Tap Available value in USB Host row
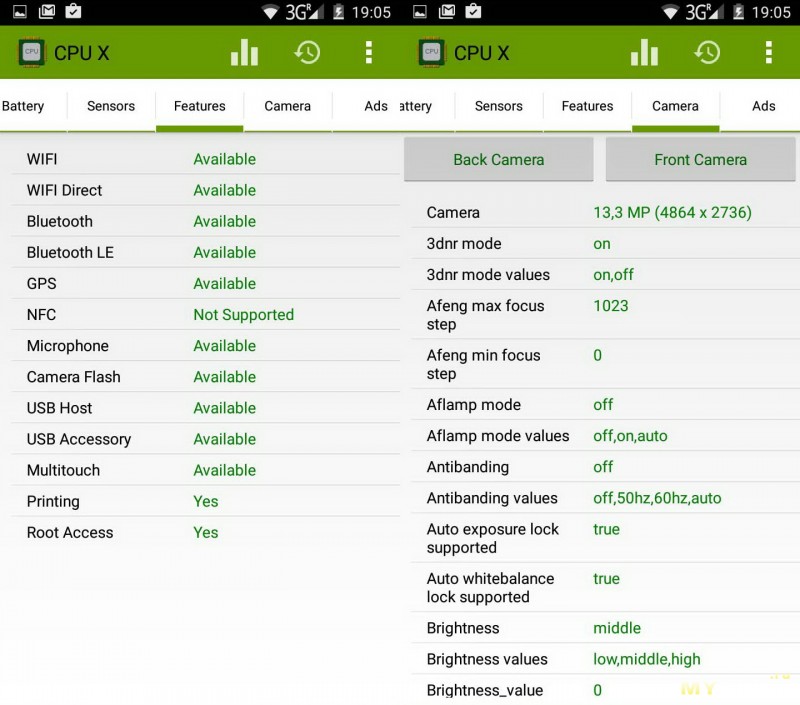This screenshot has height=705, width=800. (224, 408)
